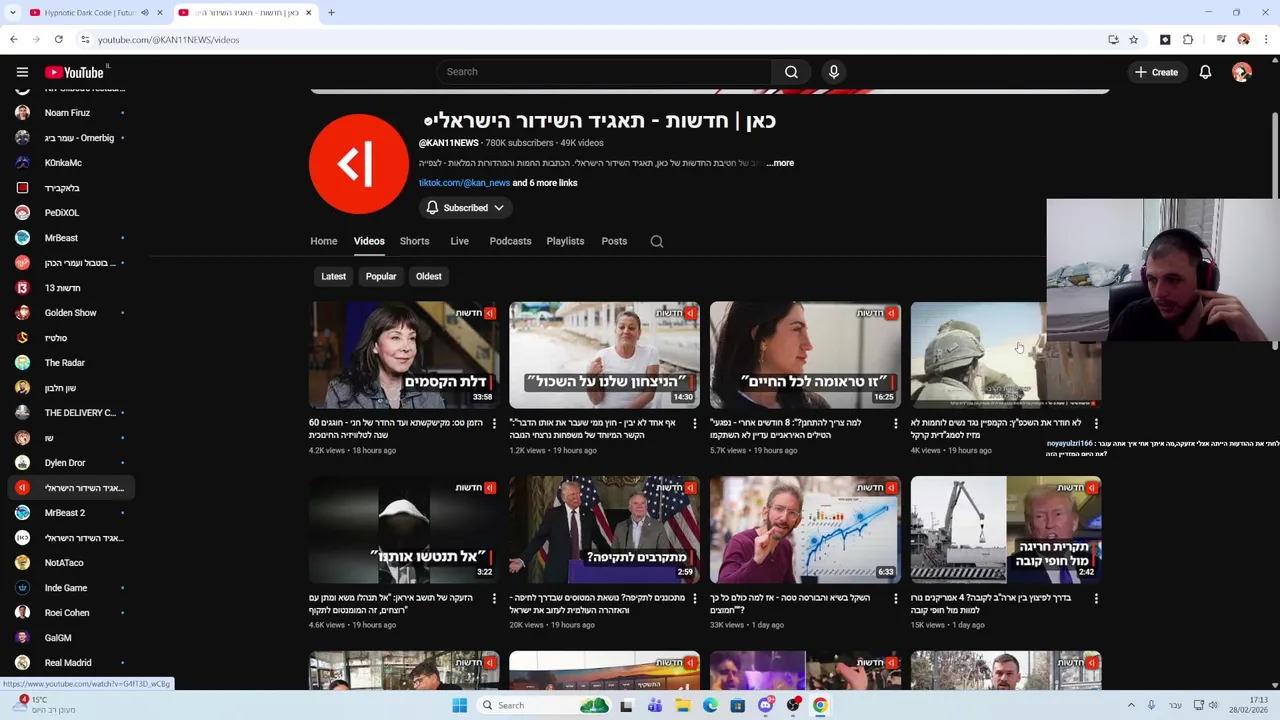
Task: Play the דלת הקסמים video thumbnail
Action: click(404, 355)
